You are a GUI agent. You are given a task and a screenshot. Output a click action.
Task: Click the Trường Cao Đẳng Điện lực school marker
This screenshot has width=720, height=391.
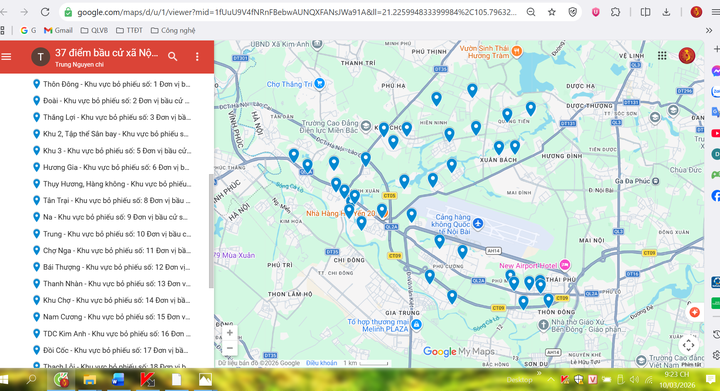366,125
